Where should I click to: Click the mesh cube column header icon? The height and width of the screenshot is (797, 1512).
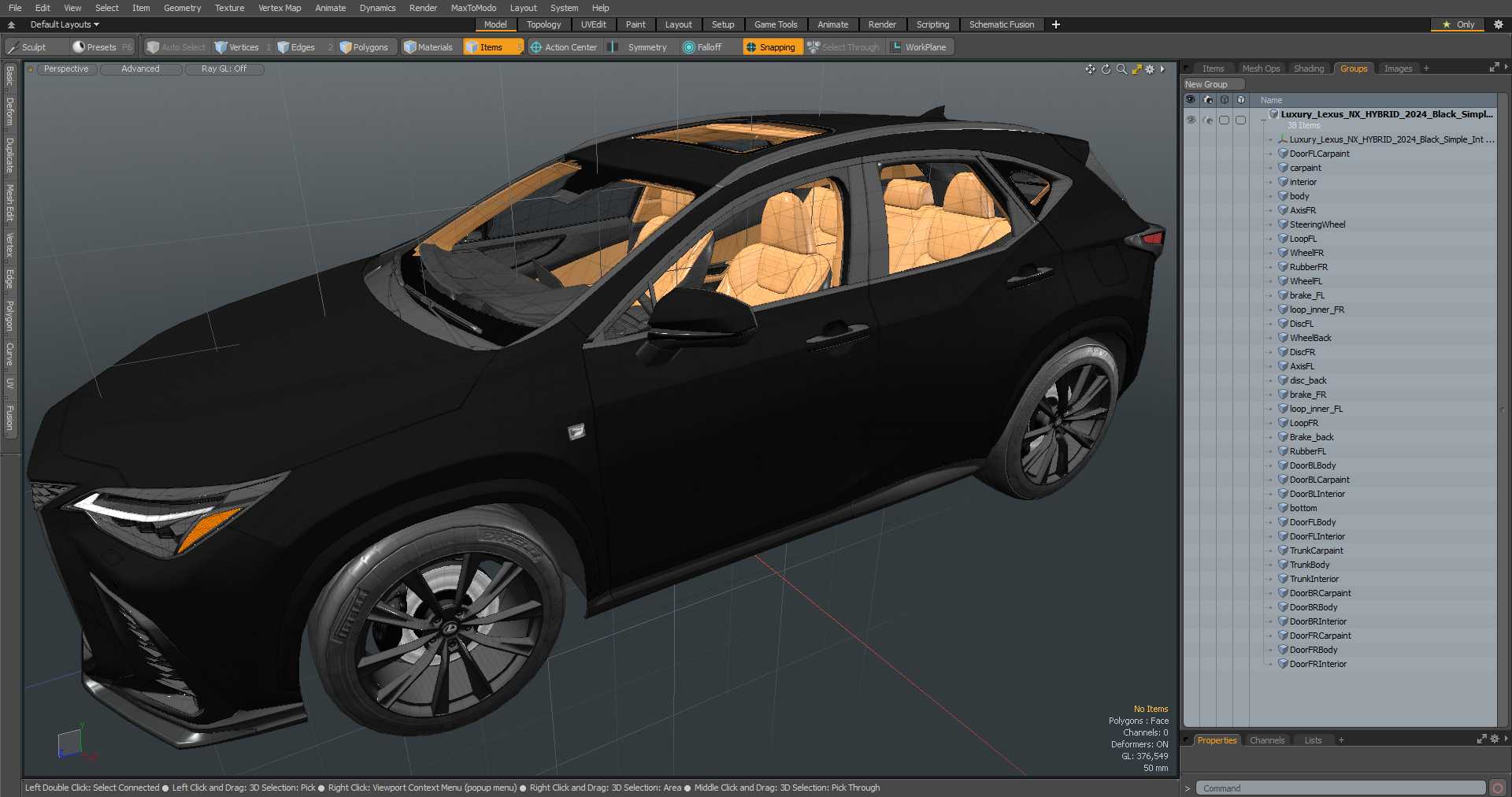tap(1241, 100)
